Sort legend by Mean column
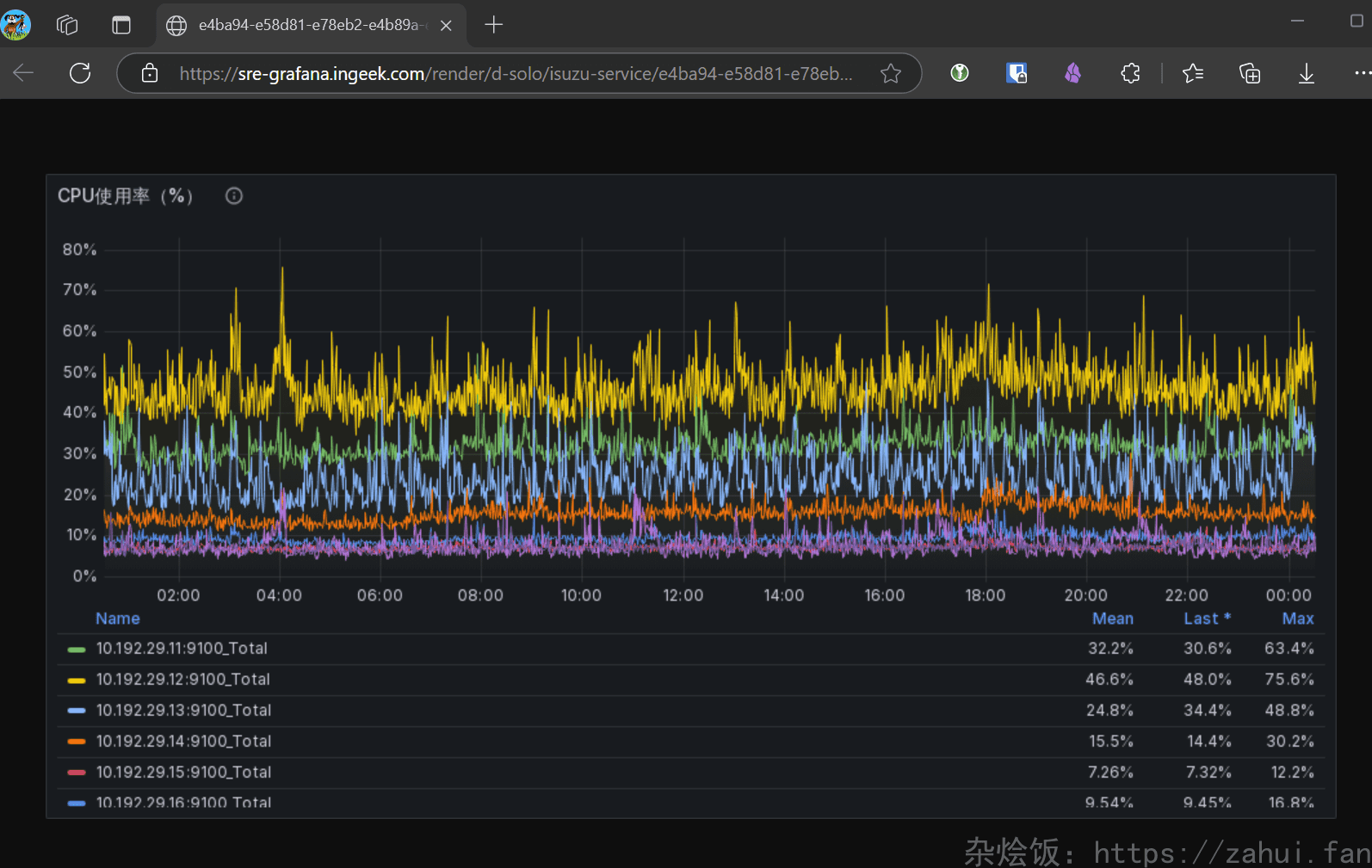 1113,619
